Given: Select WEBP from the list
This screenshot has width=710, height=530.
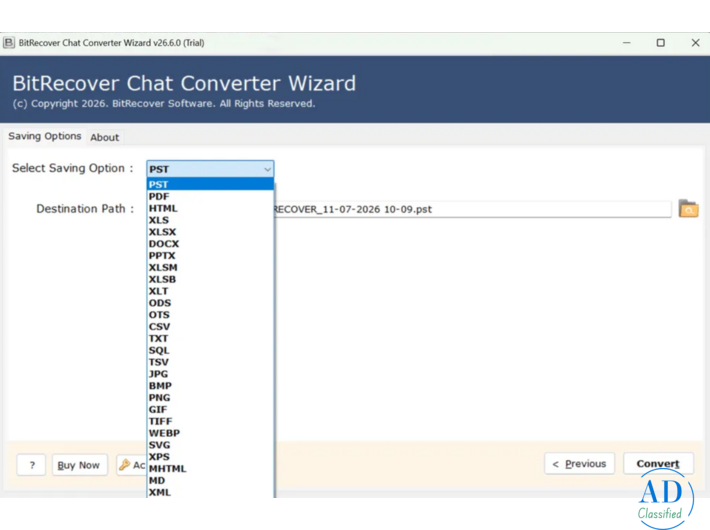Looking at the screenshot, I should (x=210, y=433).
